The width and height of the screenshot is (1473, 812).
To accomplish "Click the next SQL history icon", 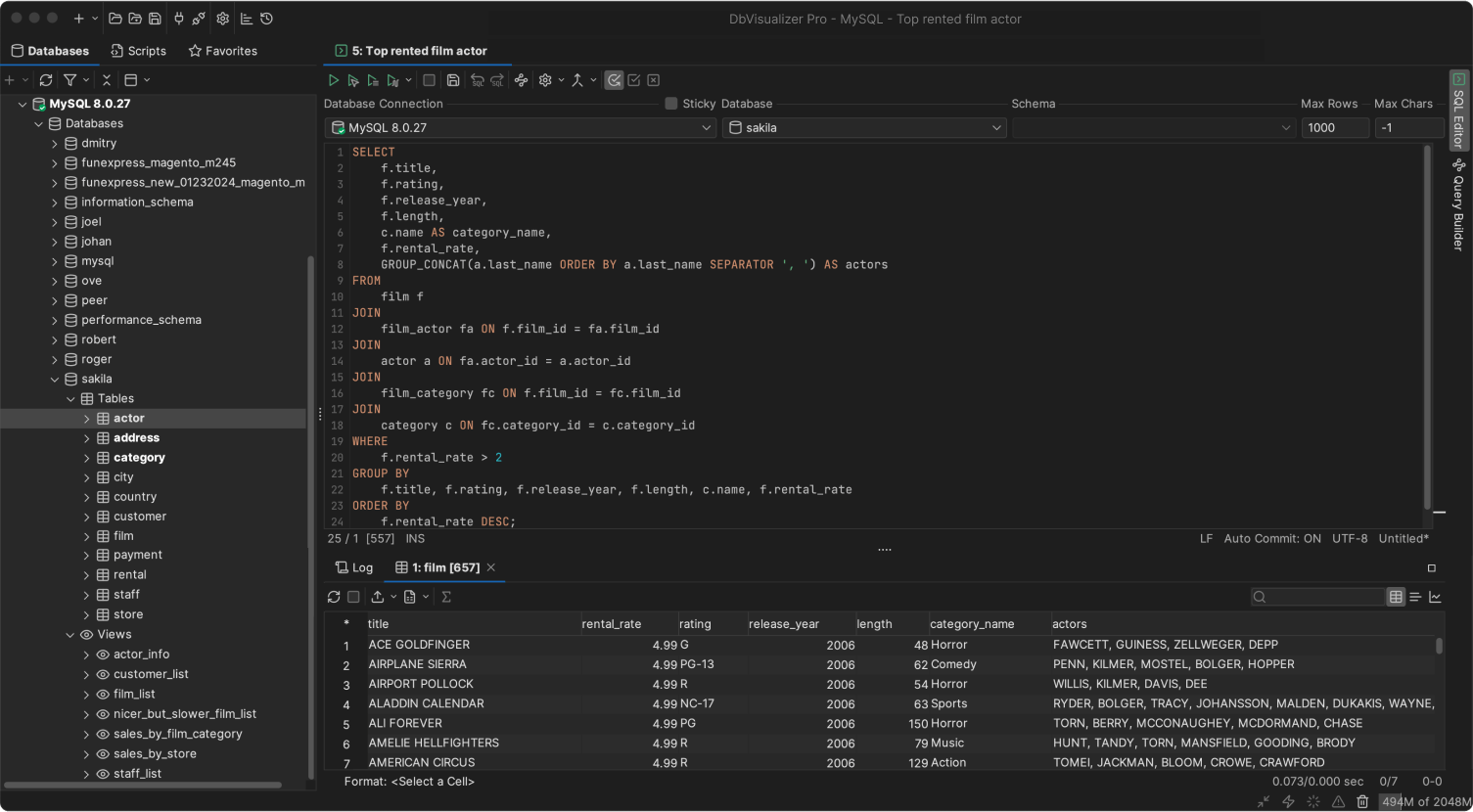I will [x=497, y=80].
